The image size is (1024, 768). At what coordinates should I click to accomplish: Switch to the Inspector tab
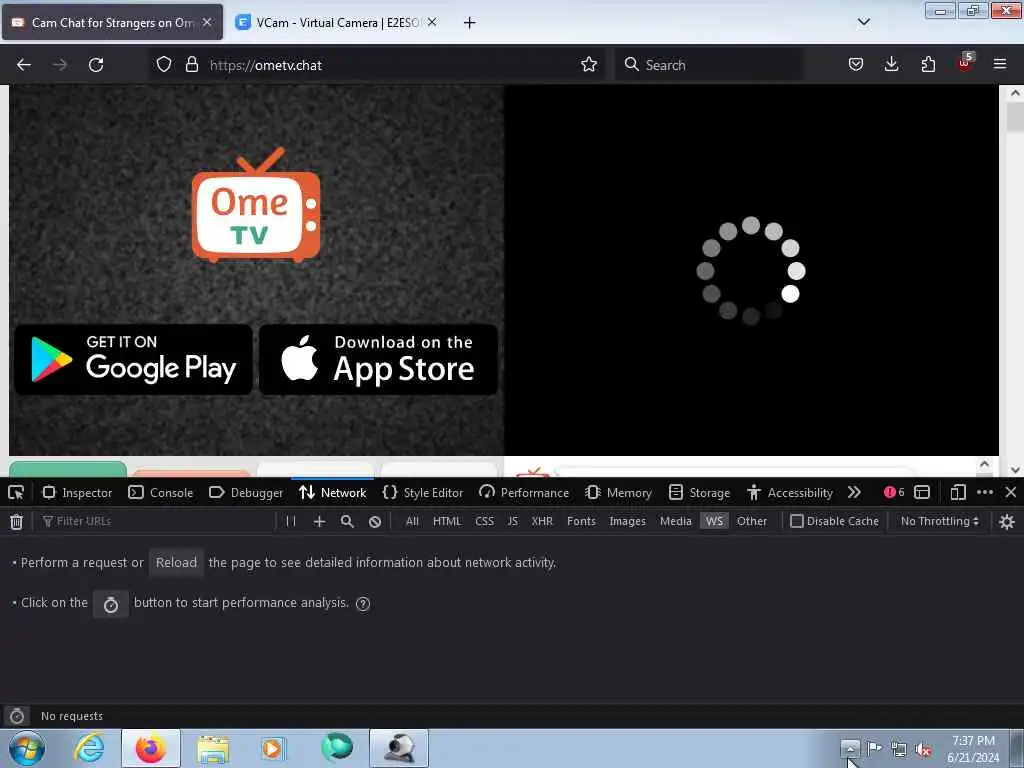pos(77,492)
